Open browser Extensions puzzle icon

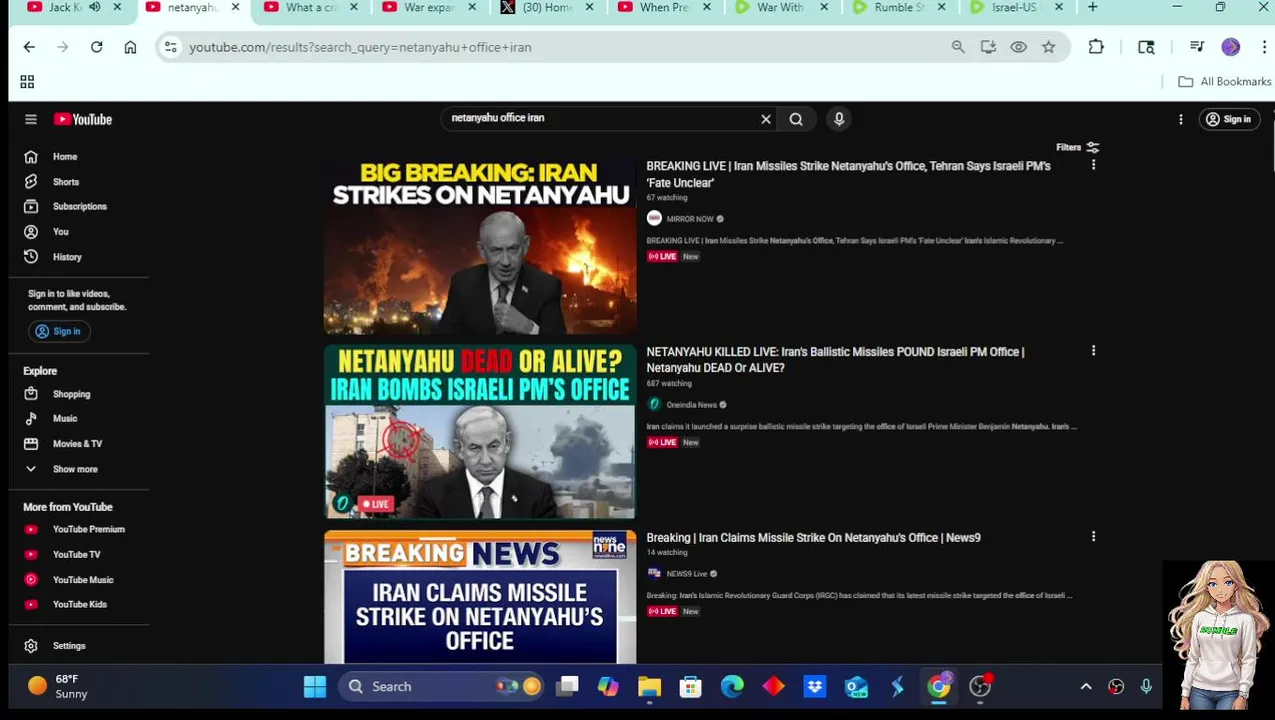(x=1096, y=47)
